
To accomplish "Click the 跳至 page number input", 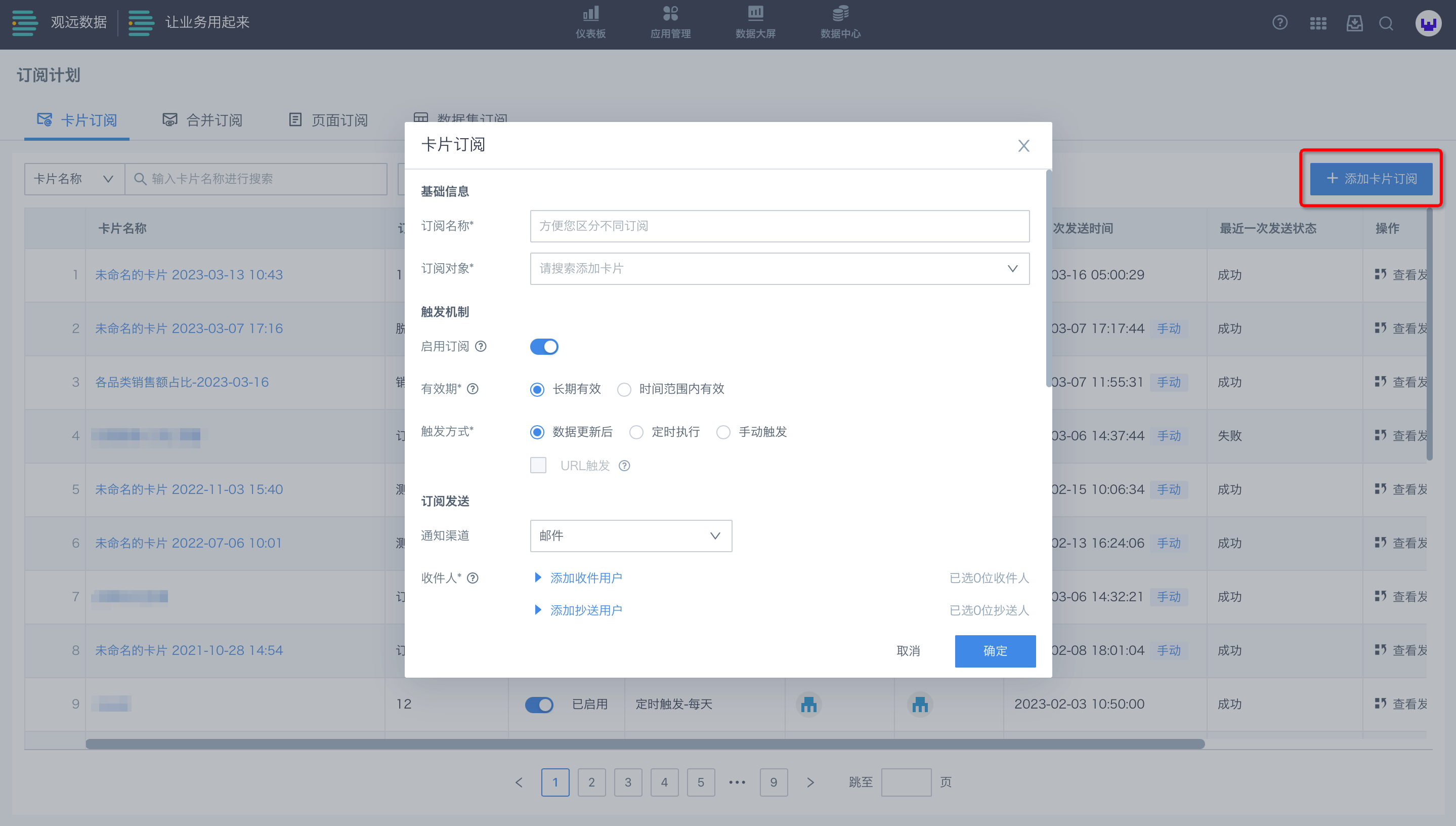I will 906,782.
